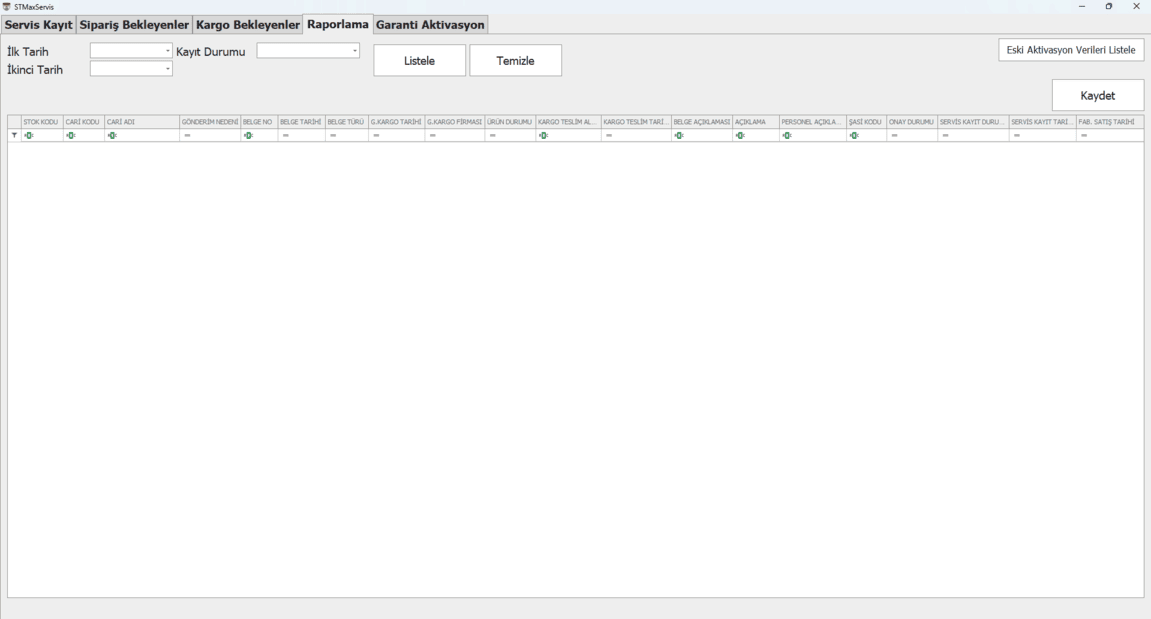Open the FAB. SATIŞ TARİHİ equals filter icon
The height and width of the screenshot is (619, 1151).
pyautogui.click(x=1083, y=135)
